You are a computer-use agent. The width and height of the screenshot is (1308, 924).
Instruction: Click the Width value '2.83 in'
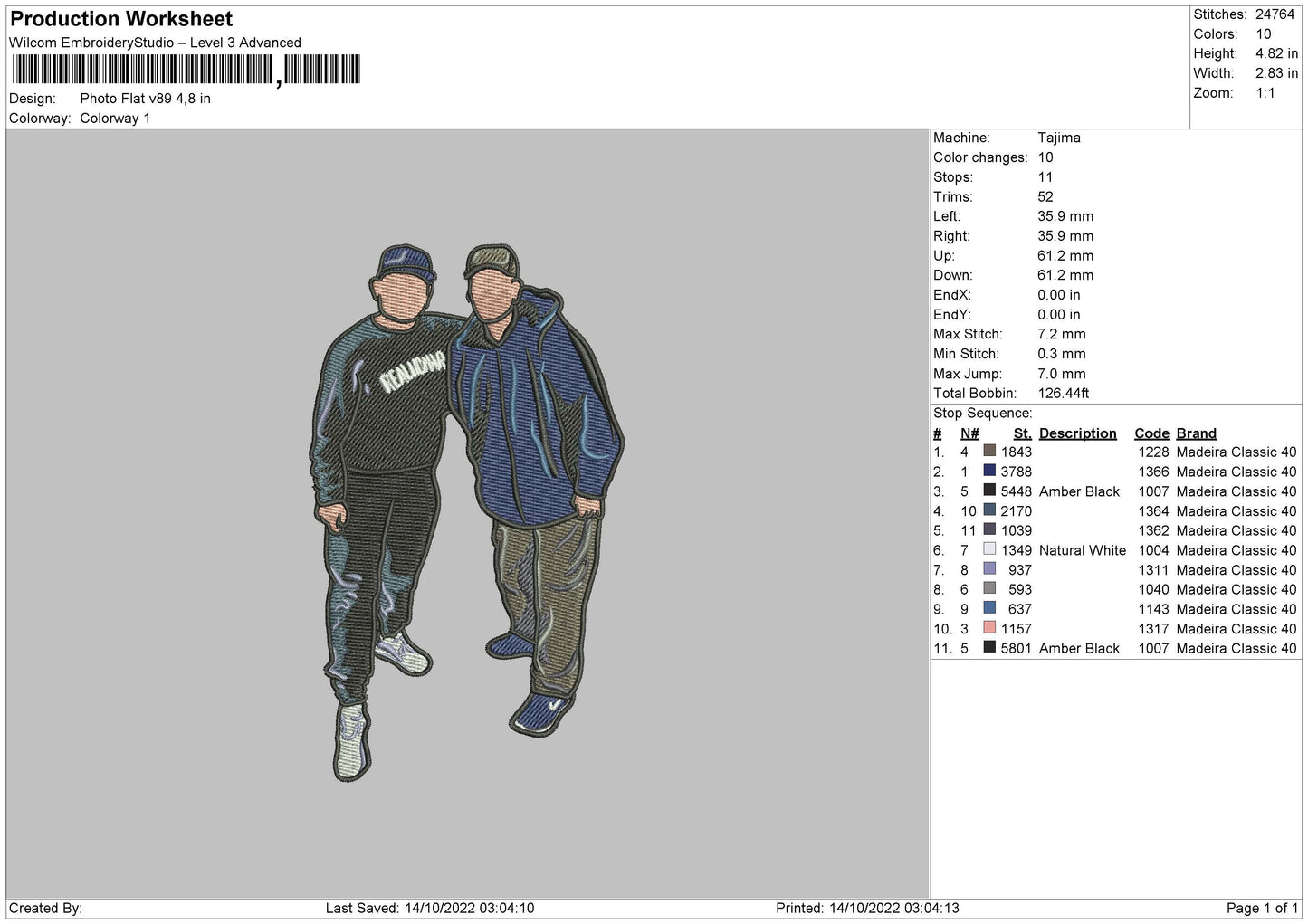click(1276, 73)
